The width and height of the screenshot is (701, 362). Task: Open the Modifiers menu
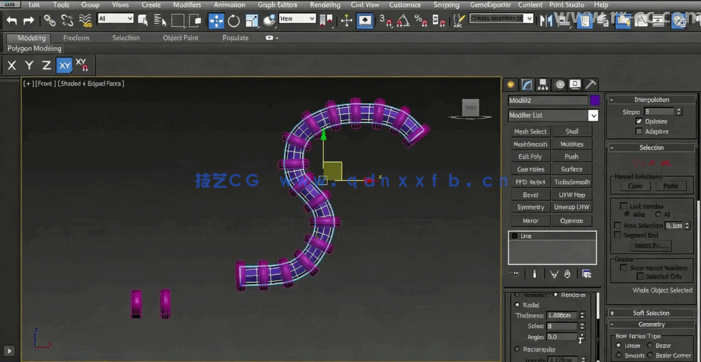coord(187,5)
